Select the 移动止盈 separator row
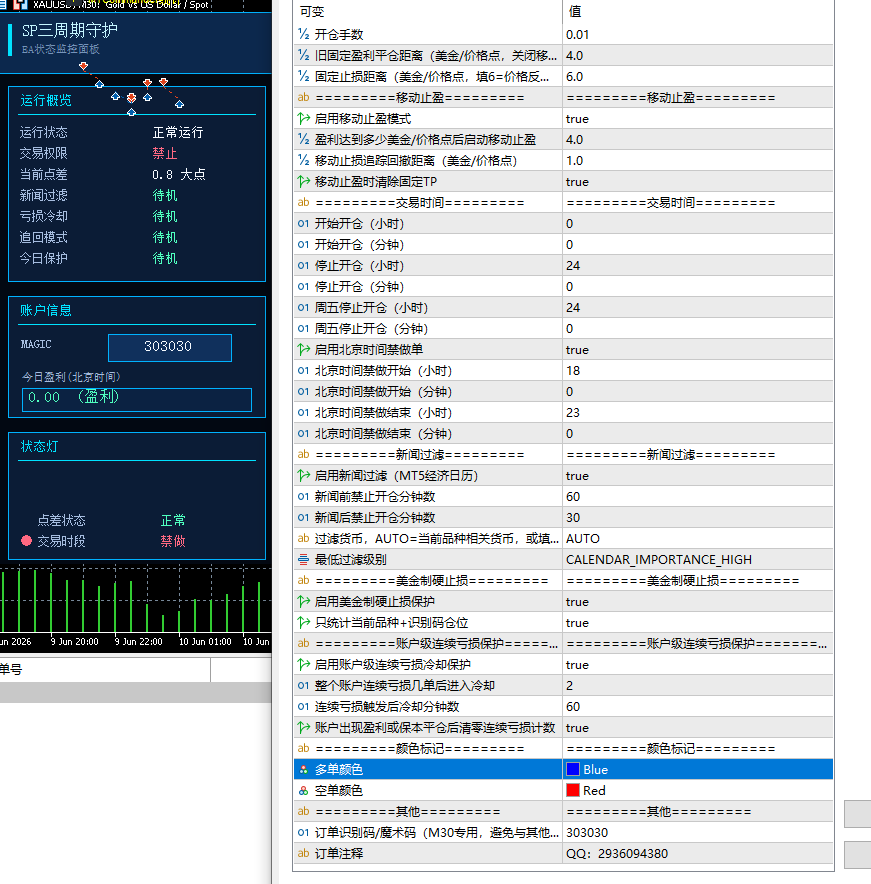The height and width of the screenshot is (884, 871). point(563,98)
